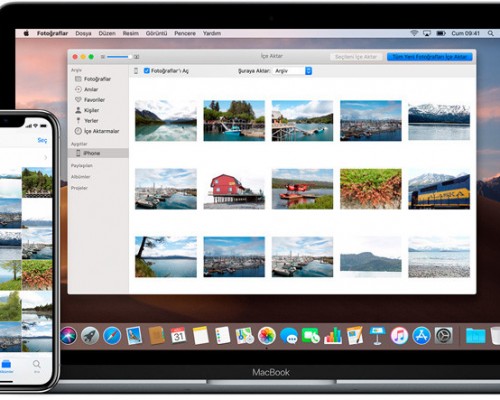This screenshot has width=500, height=400.
Task: Open the Resim menu
Action: point(131,33)
